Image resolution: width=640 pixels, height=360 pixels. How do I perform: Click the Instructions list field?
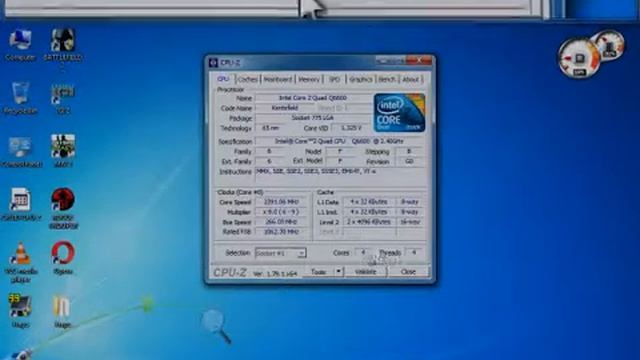click(339, 176)
